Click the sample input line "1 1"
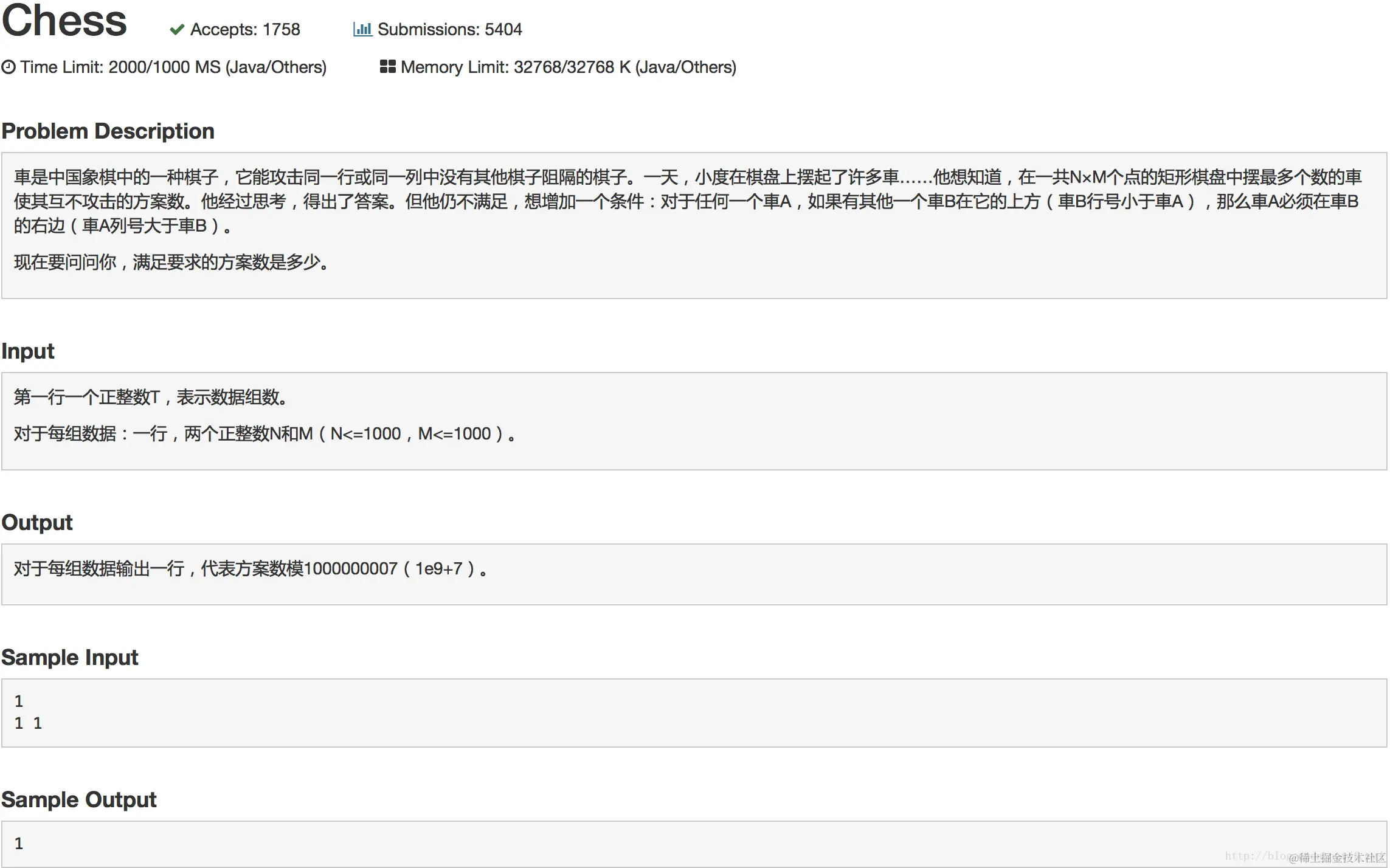 (28, 723)
